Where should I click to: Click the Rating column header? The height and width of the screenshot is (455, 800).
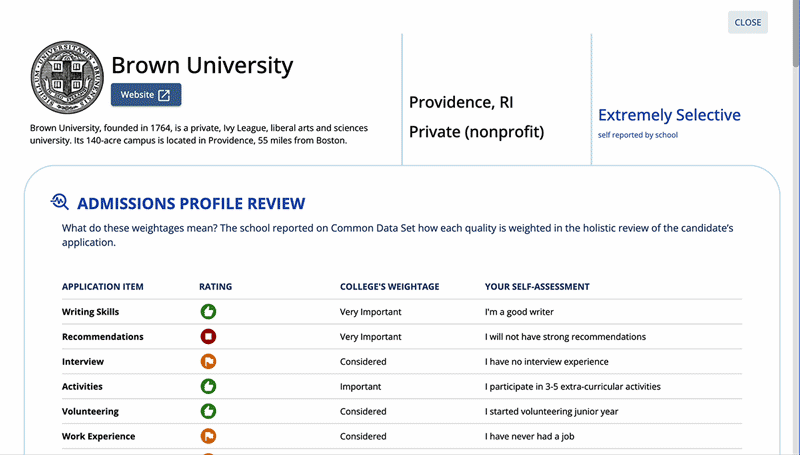216,287
